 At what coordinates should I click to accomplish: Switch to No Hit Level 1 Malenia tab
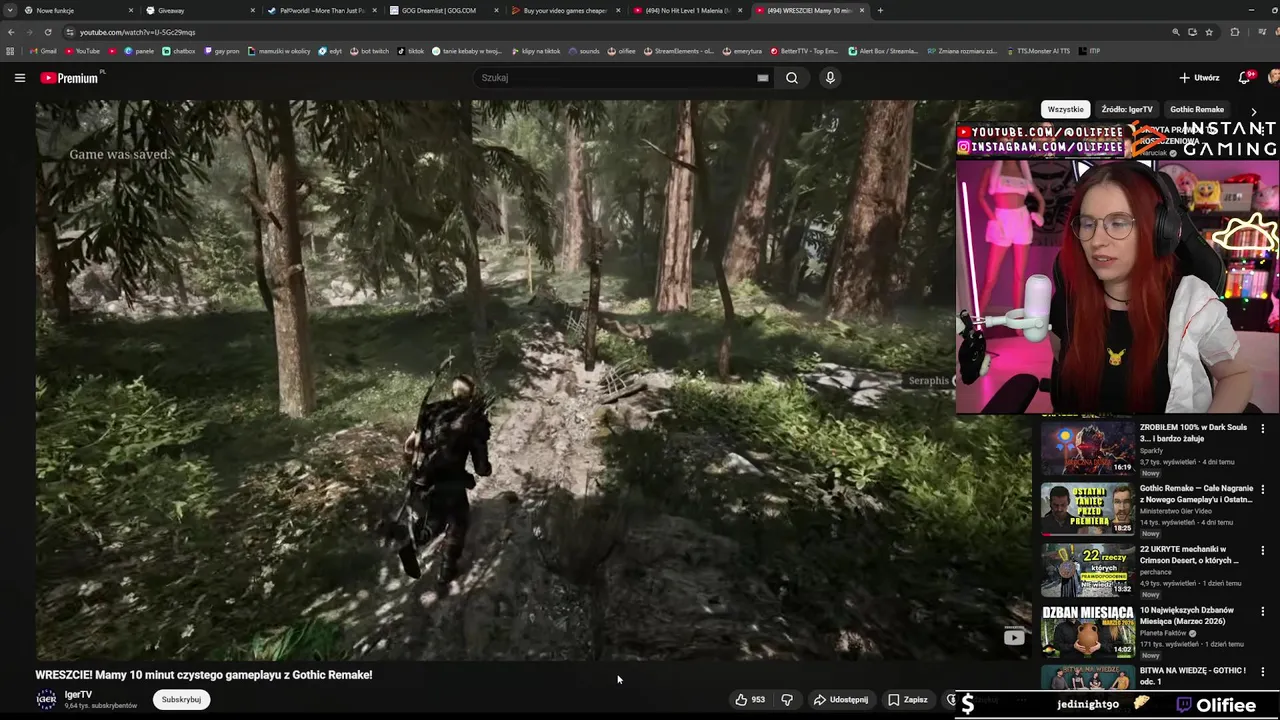click(686, 10)
